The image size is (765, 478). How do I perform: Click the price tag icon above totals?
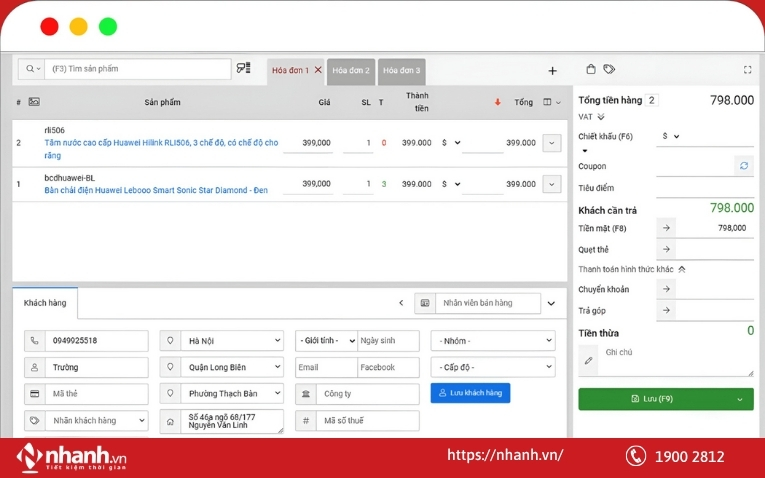(609, 70)
